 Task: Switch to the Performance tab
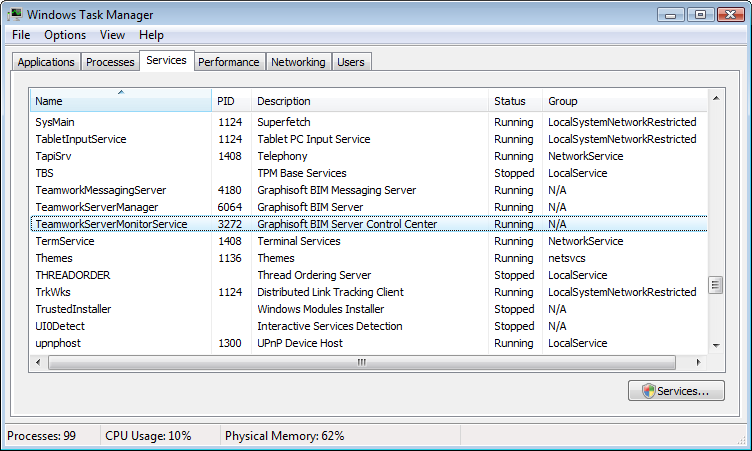tap(228, 62)
